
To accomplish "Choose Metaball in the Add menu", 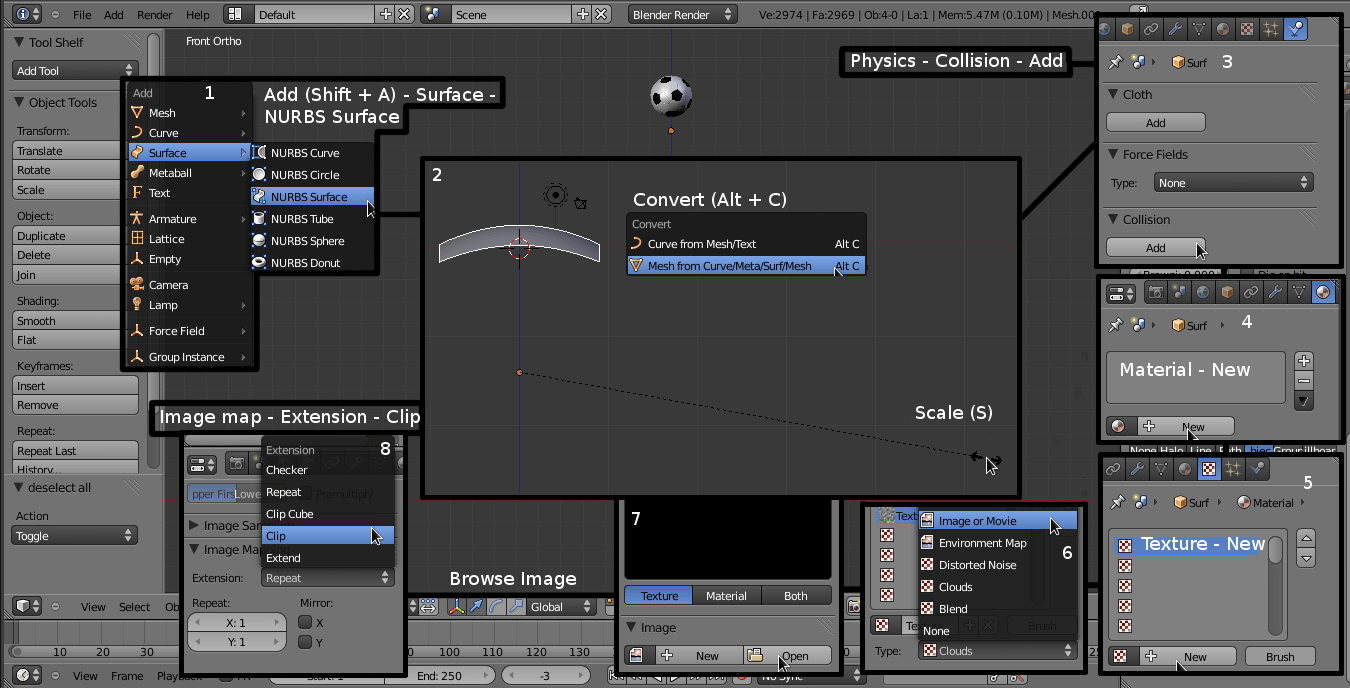I will point(189,173).
